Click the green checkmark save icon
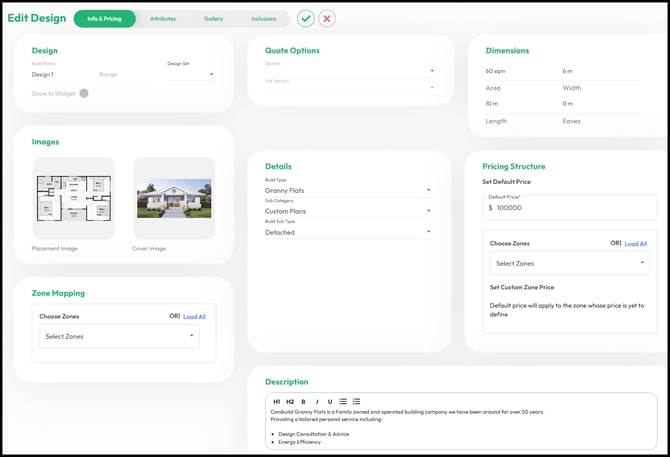 point(306,18)
